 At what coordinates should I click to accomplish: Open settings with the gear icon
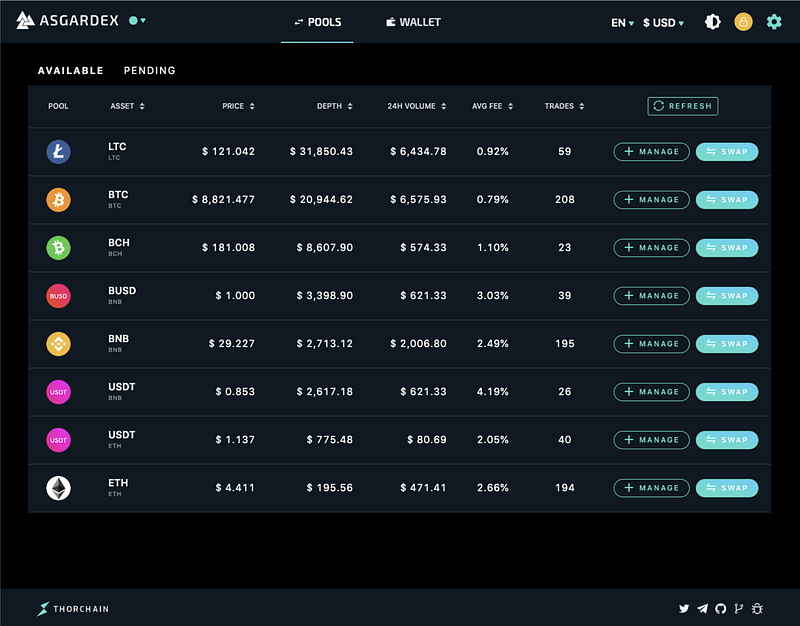pos(774,22)
